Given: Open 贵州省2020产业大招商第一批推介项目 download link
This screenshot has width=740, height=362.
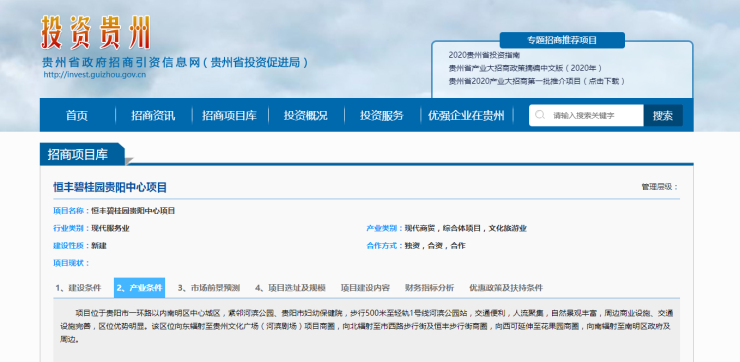Looking at the screenshot, I should [x=537, y=81].
